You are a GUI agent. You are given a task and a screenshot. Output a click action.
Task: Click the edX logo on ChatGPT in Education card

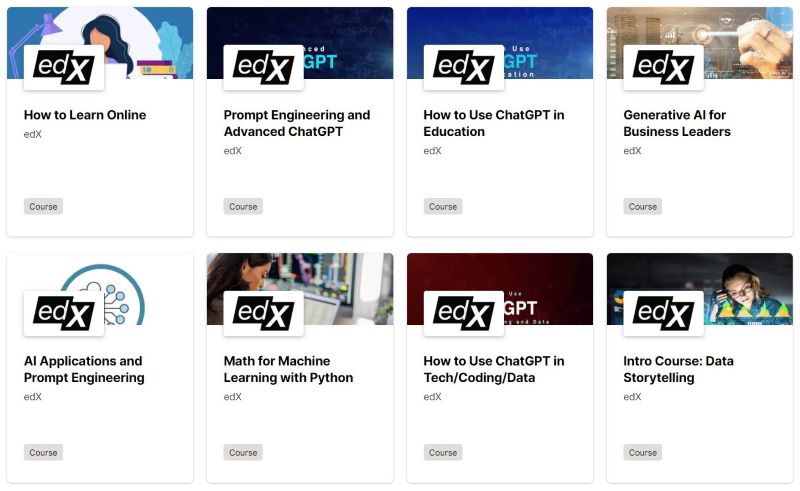pyautogui.click(x=463, y=67)
